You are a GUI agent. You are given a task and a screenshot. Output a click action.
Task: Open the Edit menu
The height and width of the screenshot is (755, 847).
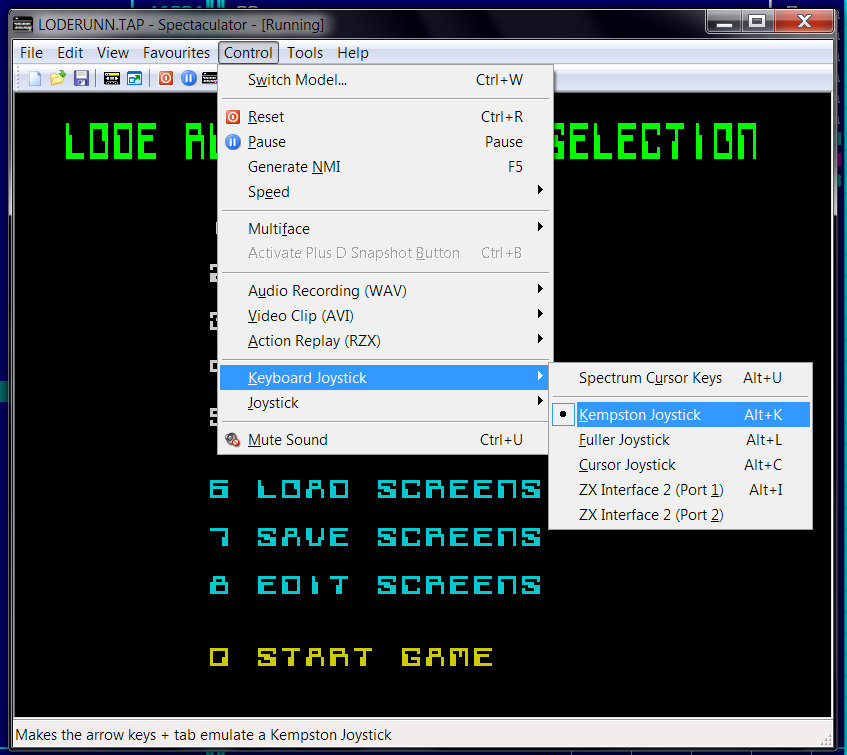tap(70, 53)
